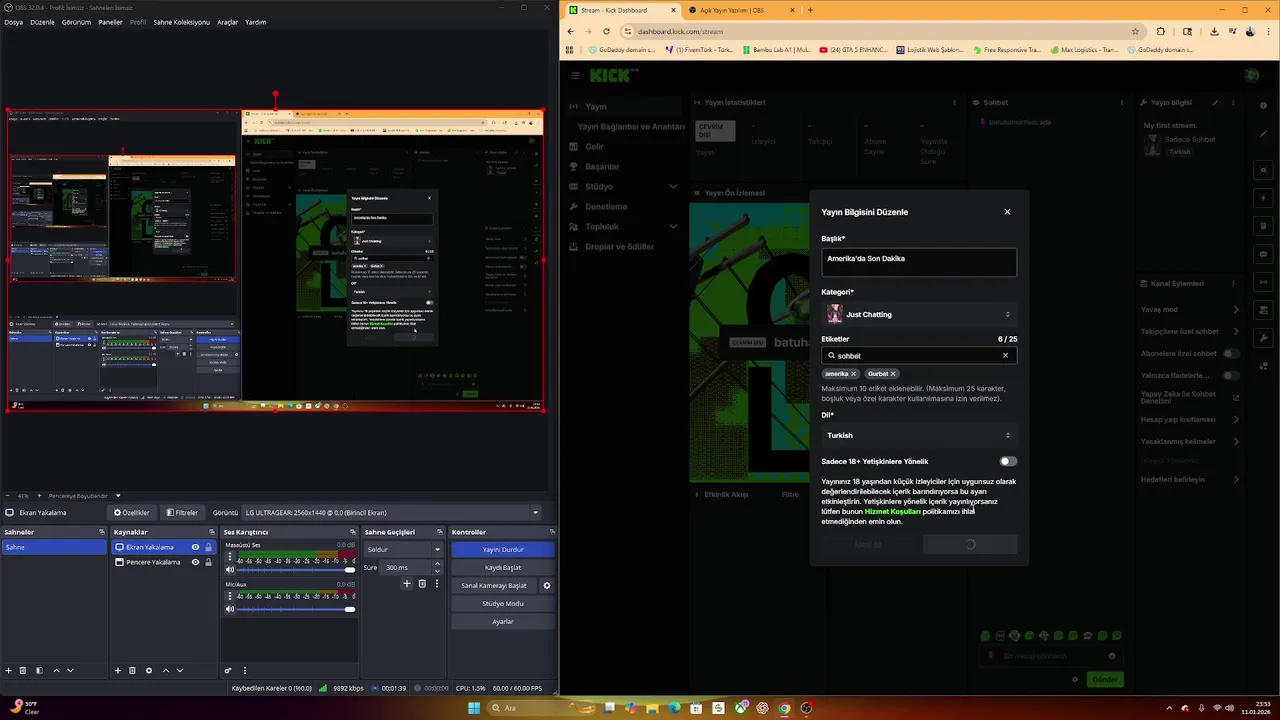Open Hizmet Koşulları link
Viewport: 1280px width, 720px height.
click(892, 511)
